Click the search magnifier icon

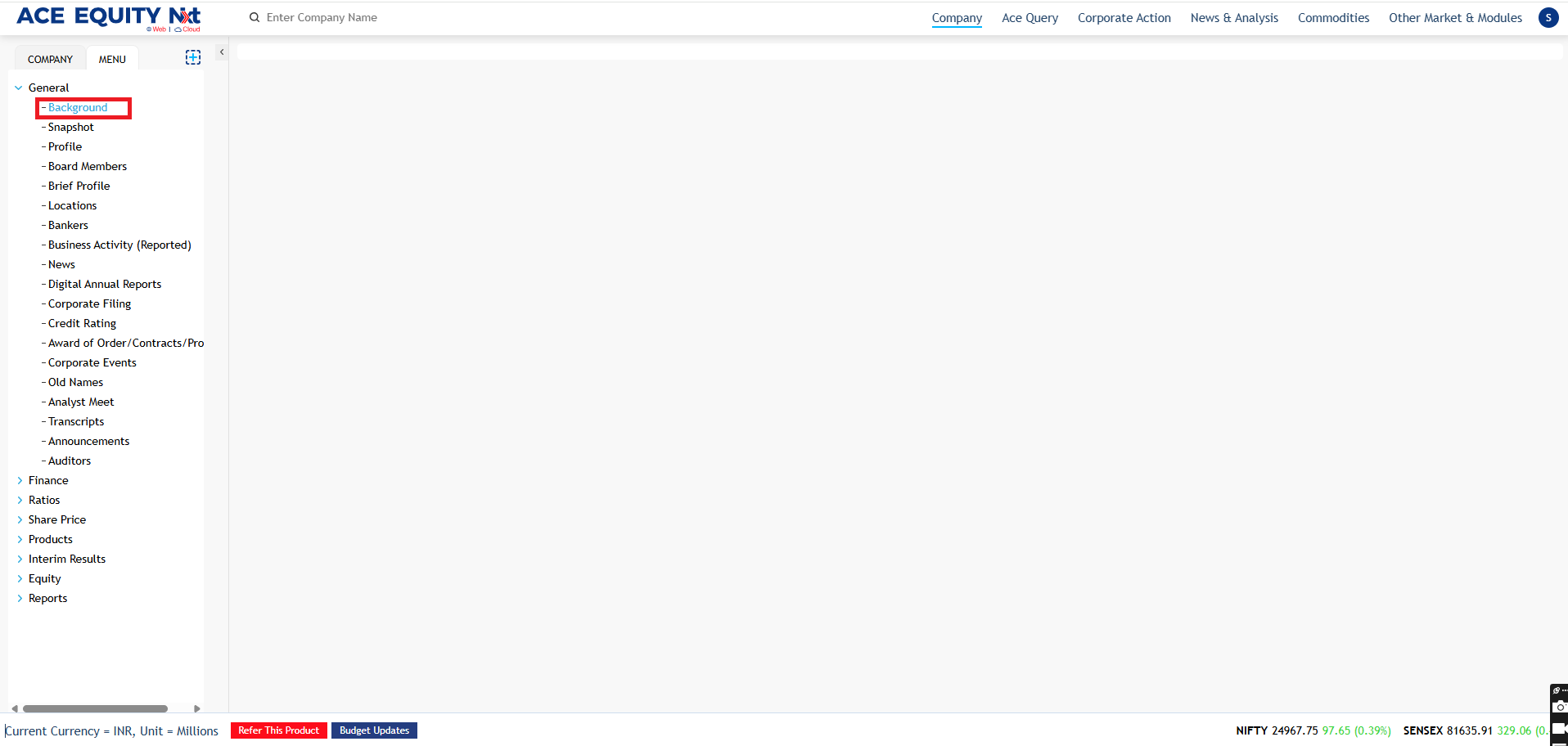click(255, 17)
